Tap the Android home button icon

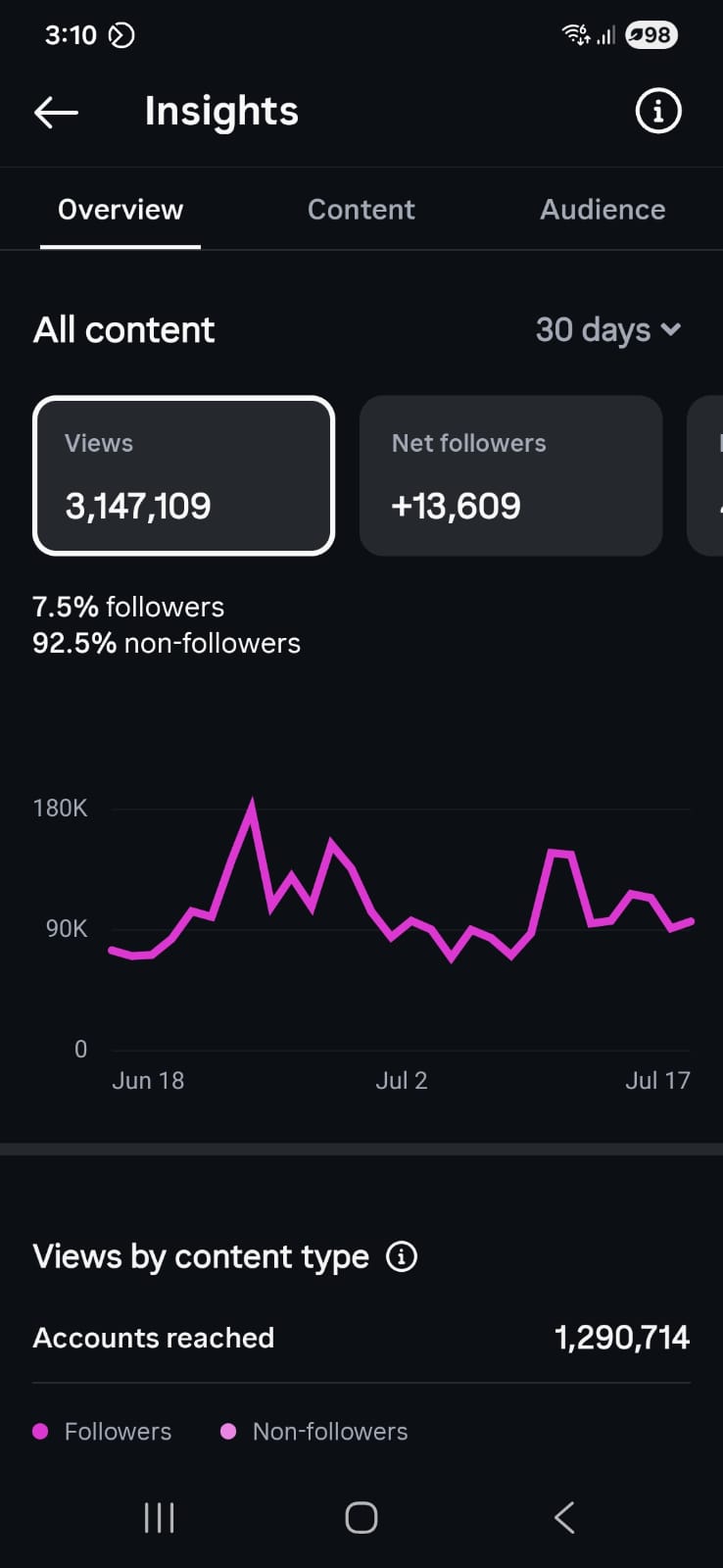[x=361, y=1518]
